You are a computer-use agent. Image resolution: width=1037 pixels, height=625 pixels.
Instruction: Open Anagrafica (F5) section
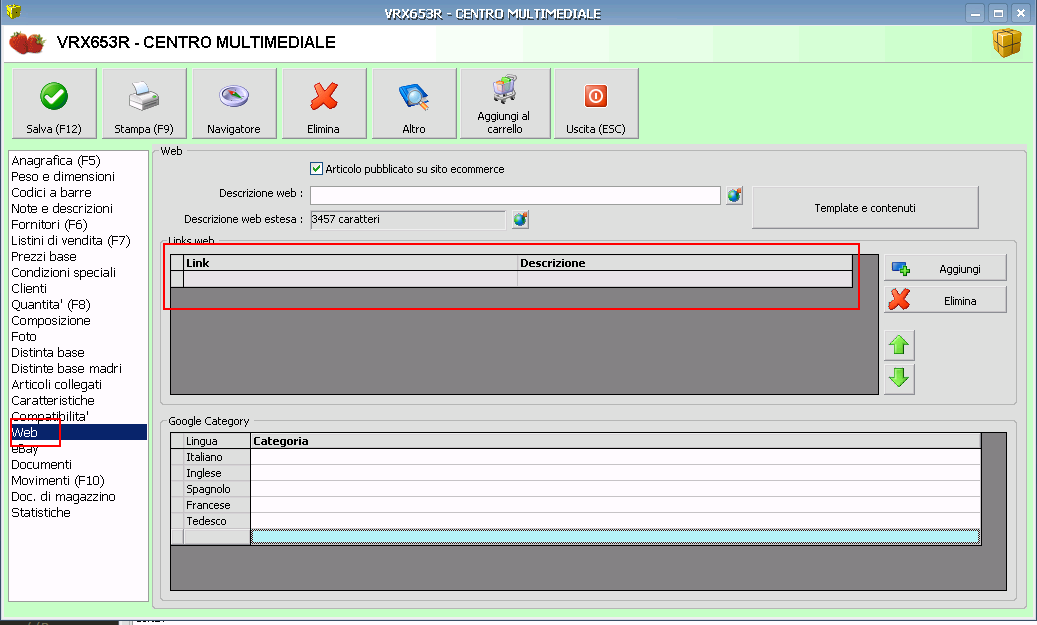click(56, 161)
